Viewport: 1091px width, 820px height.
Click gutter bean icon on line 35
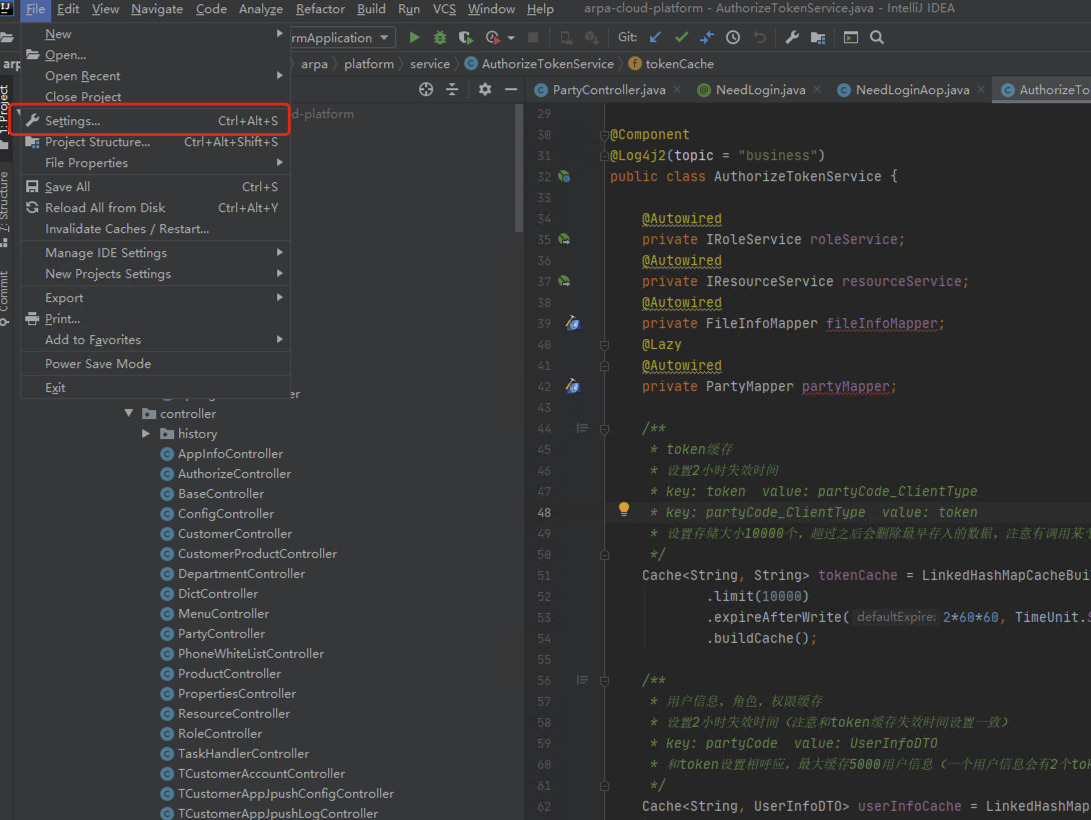[x=564, y=239]
